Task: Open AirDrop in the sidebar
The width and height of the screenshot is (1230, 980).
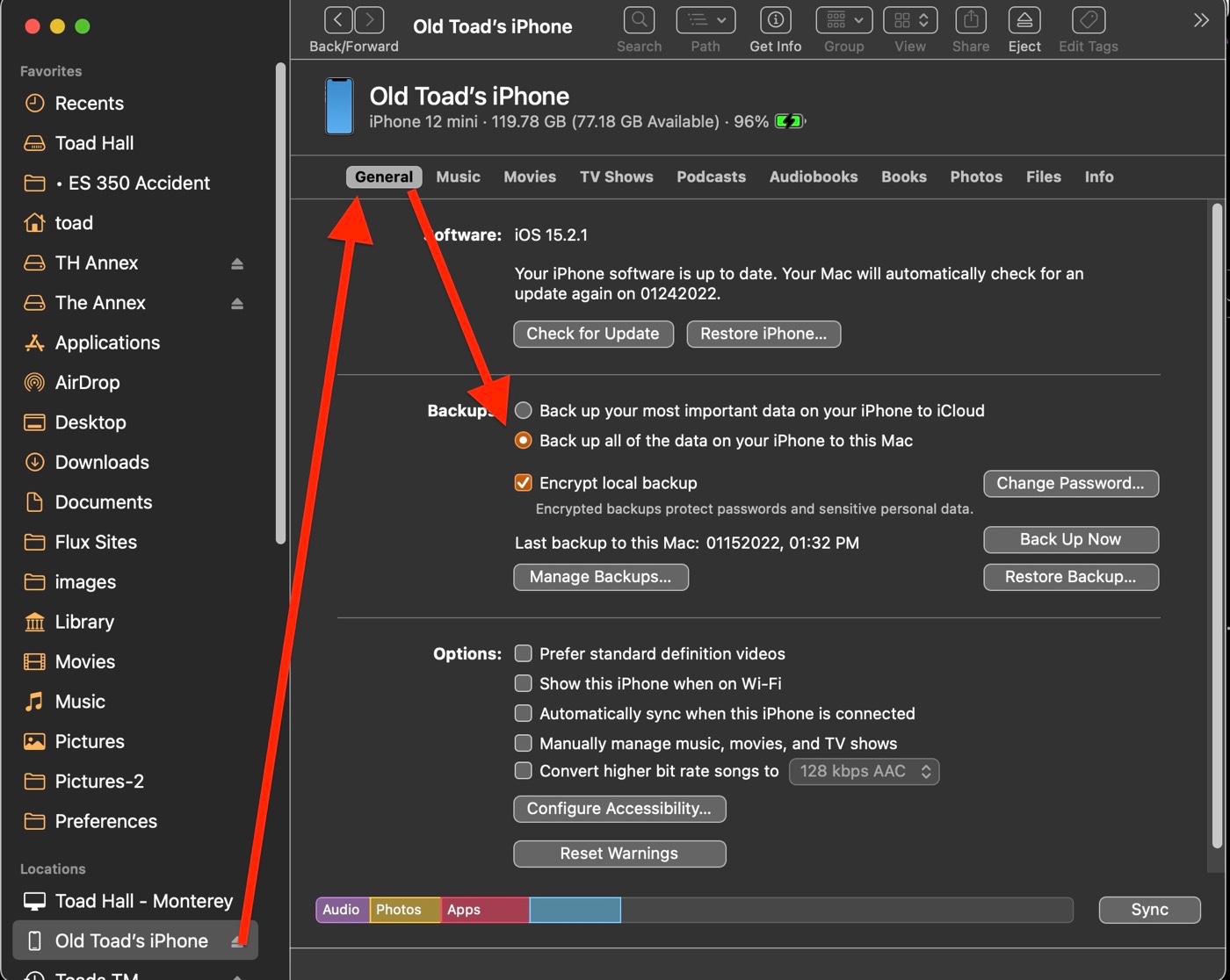Action: click(x=87, y=383)
